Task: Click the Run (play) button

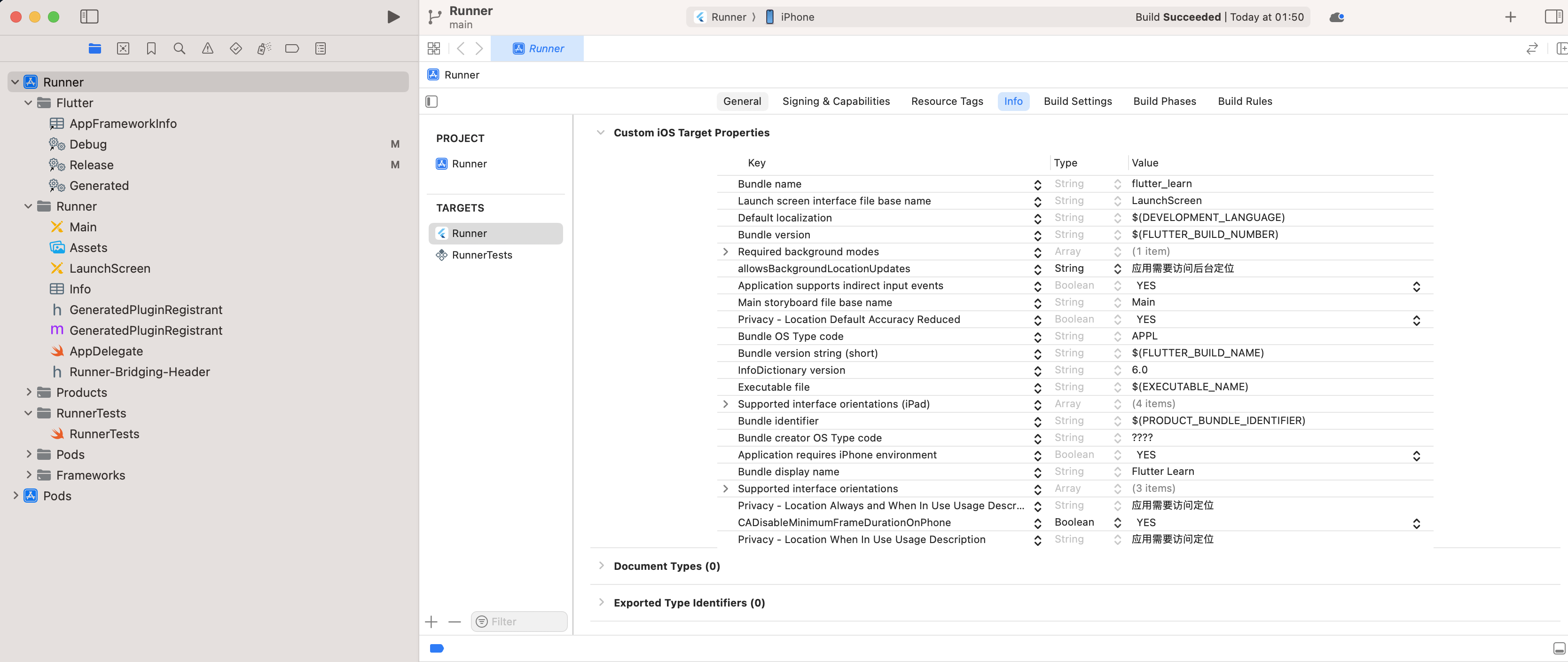Action: [393, 17]
